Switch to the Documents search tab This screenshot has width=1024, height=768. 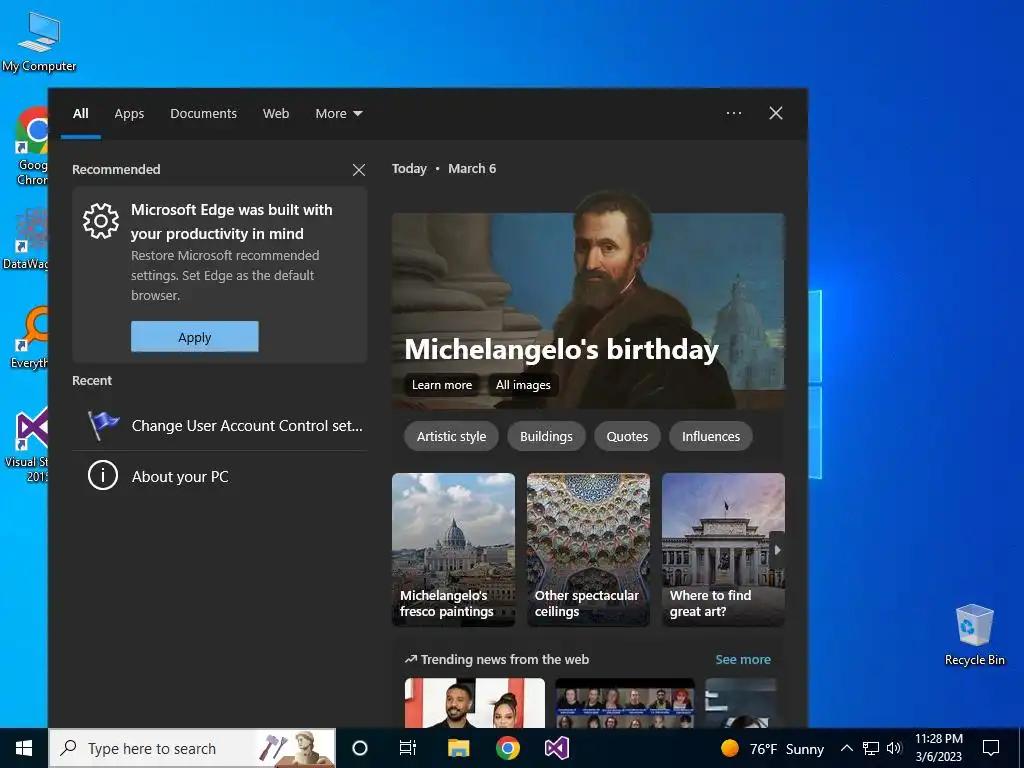203,114
